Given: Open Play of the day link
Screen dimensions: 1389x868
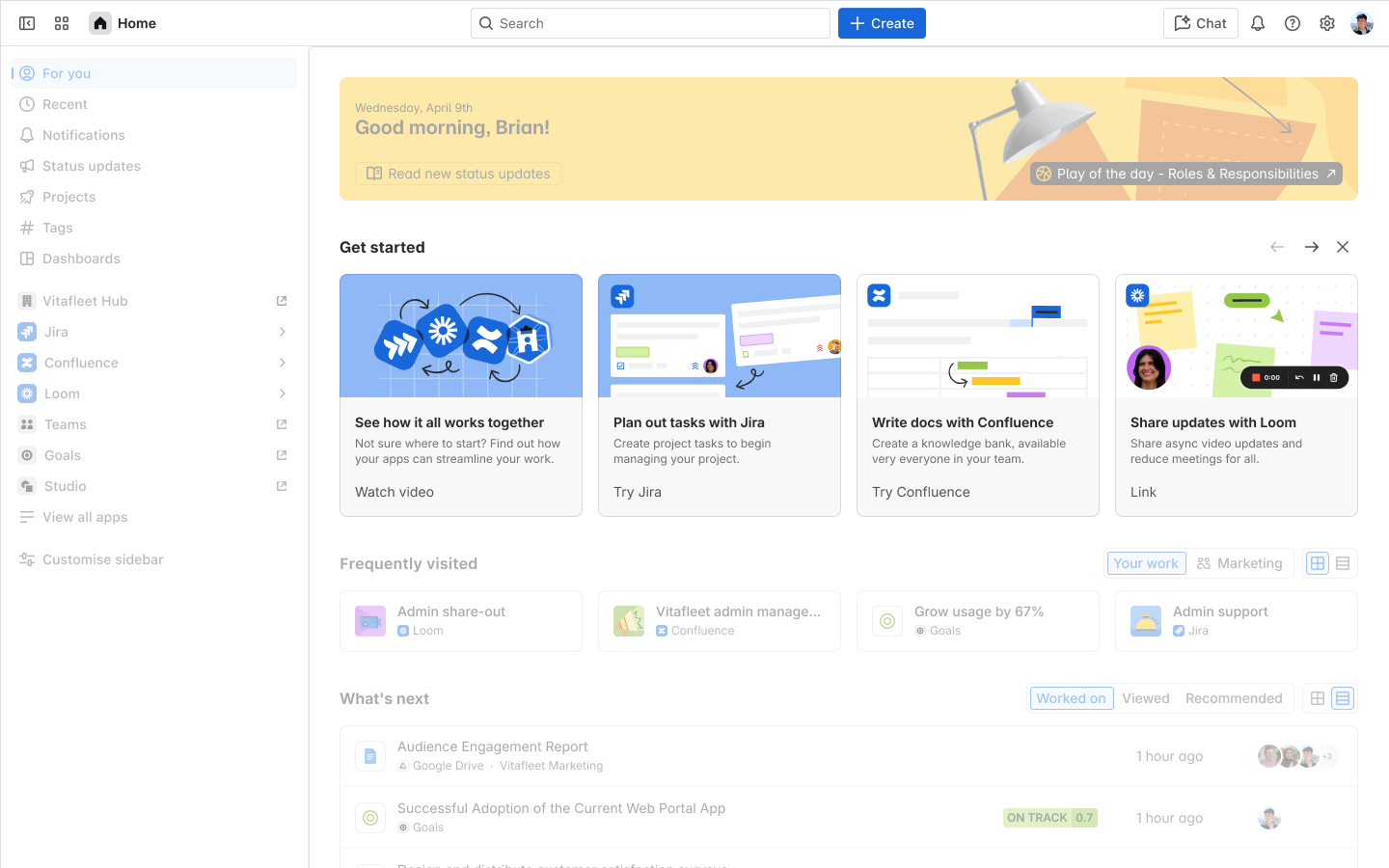Looking at the screenshot, I should pos(1186,174).
